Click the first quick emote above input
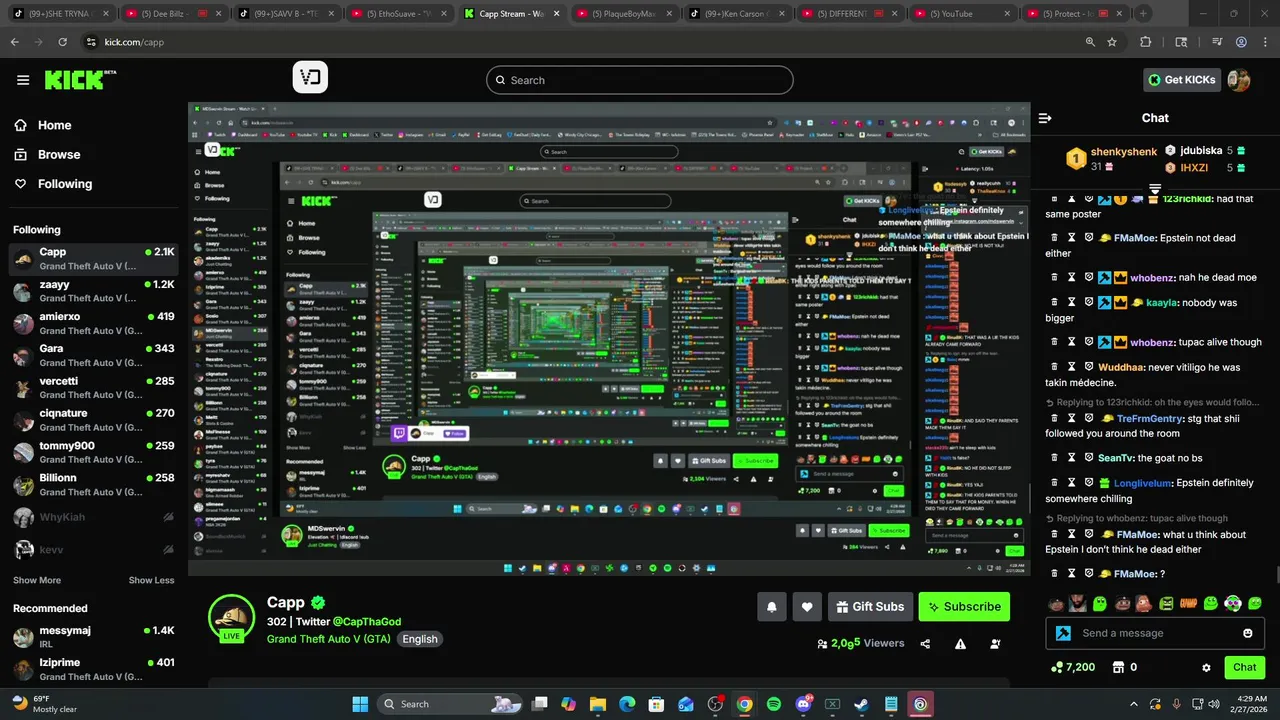 (x=1055, y=603)
